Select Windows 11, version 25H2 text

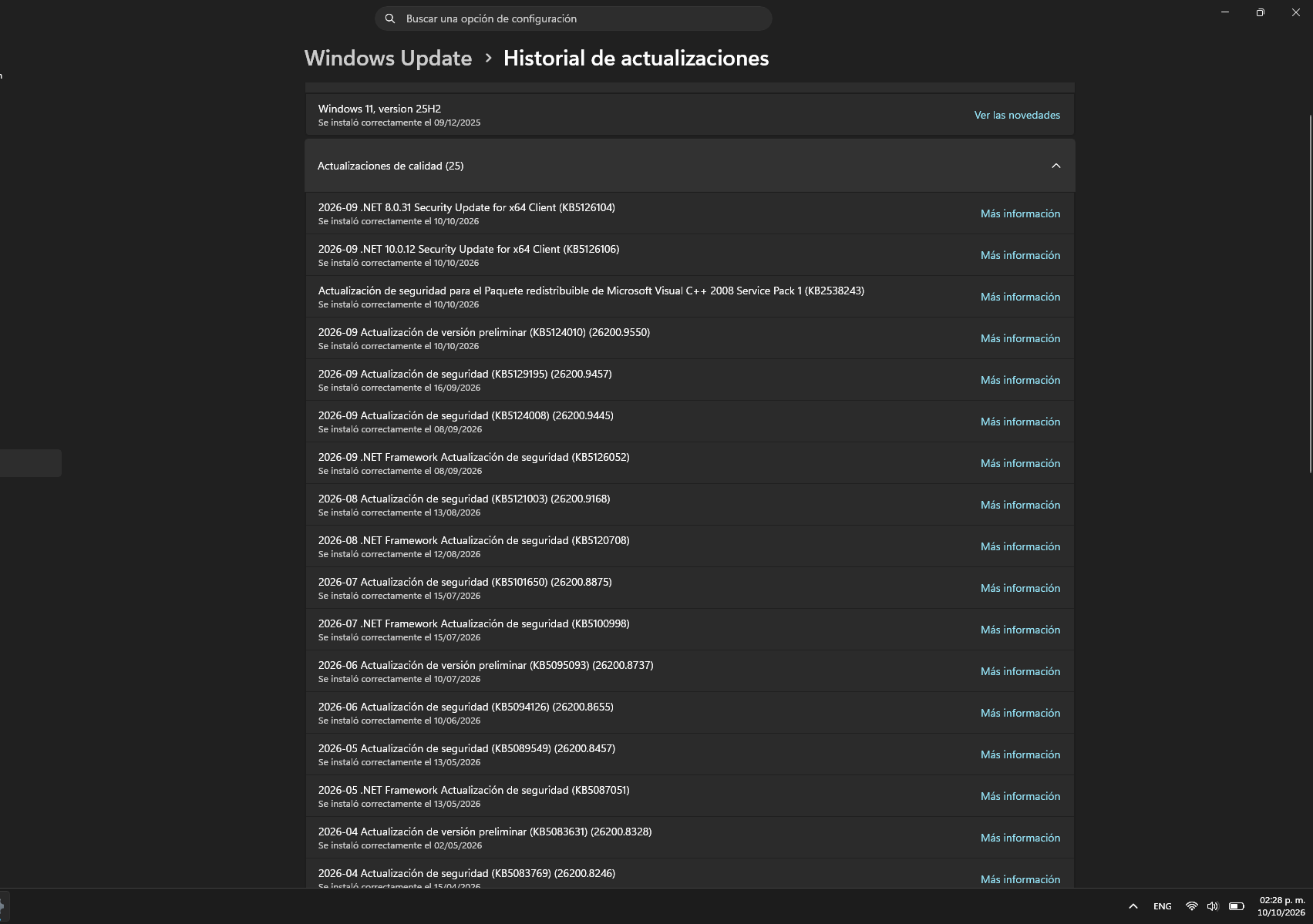[x=379, y=109]
